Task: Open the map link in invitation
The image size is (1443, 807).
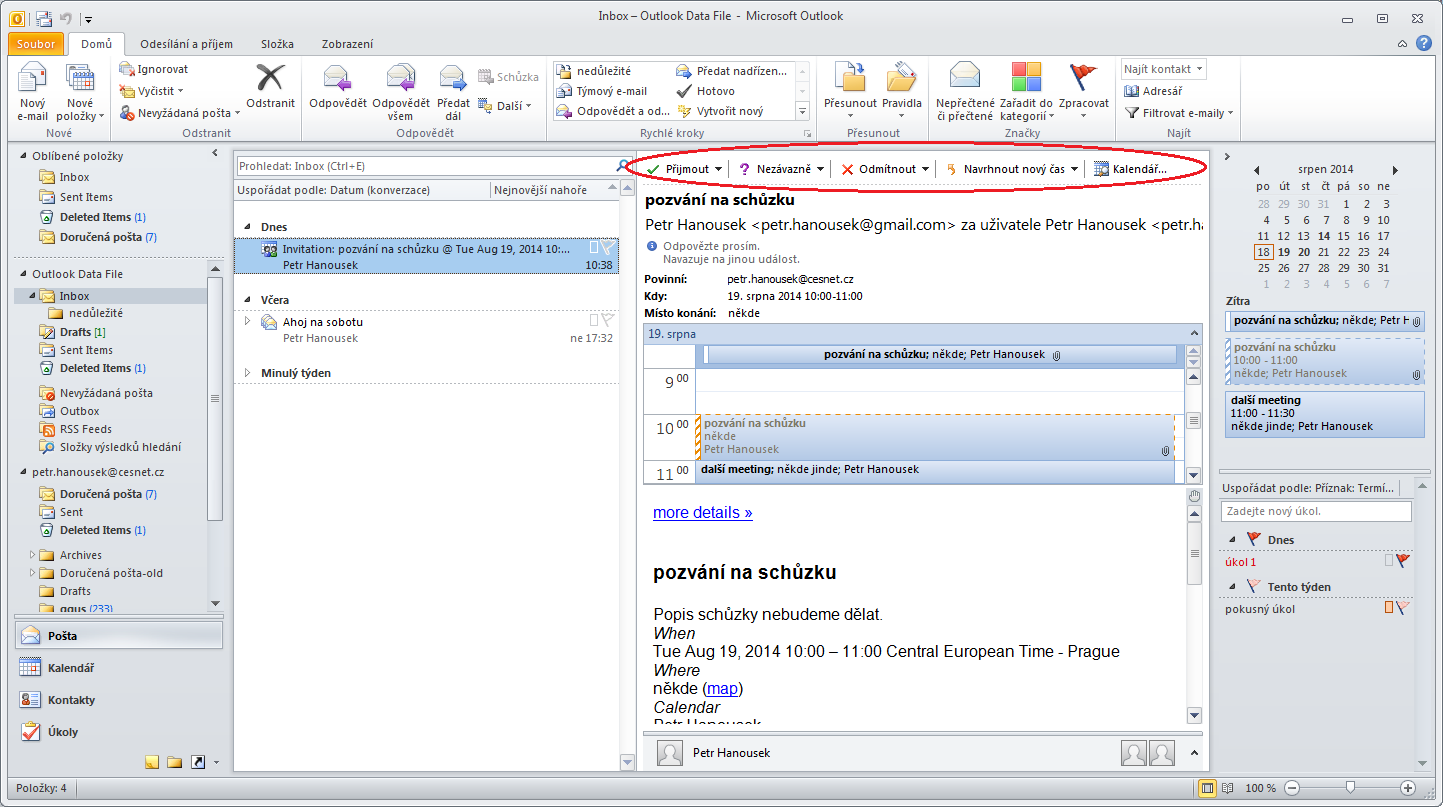Action: tap(722, 688)
